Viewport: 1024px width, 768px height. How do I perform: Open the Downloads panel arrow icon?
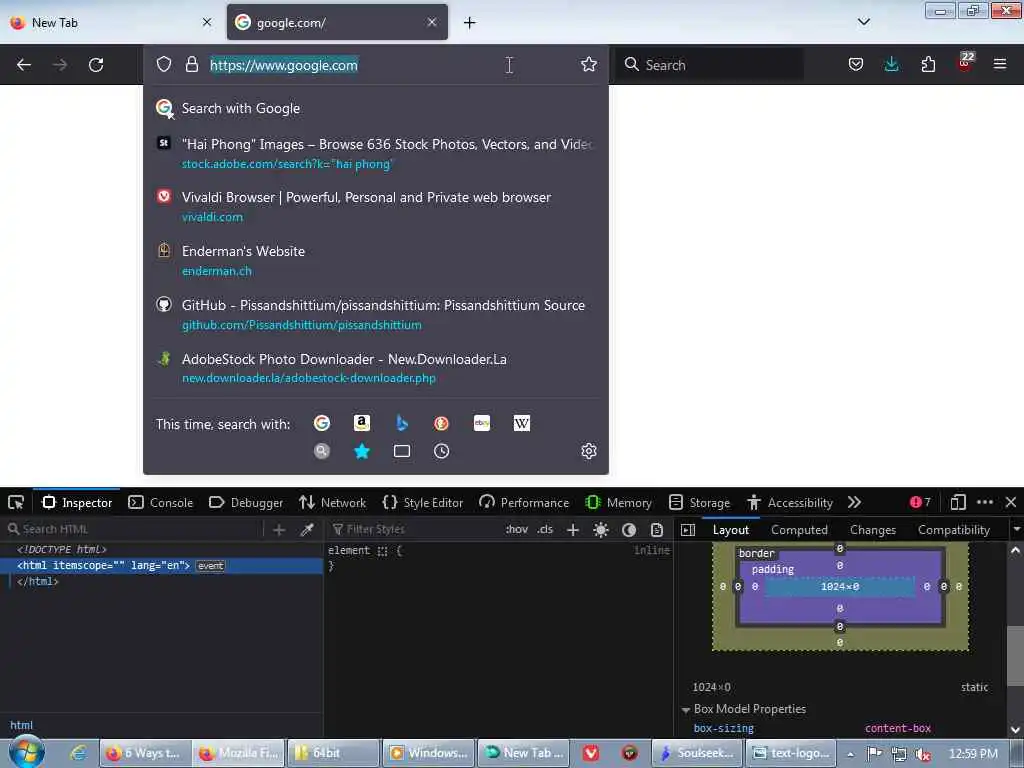tap(891, 64)
